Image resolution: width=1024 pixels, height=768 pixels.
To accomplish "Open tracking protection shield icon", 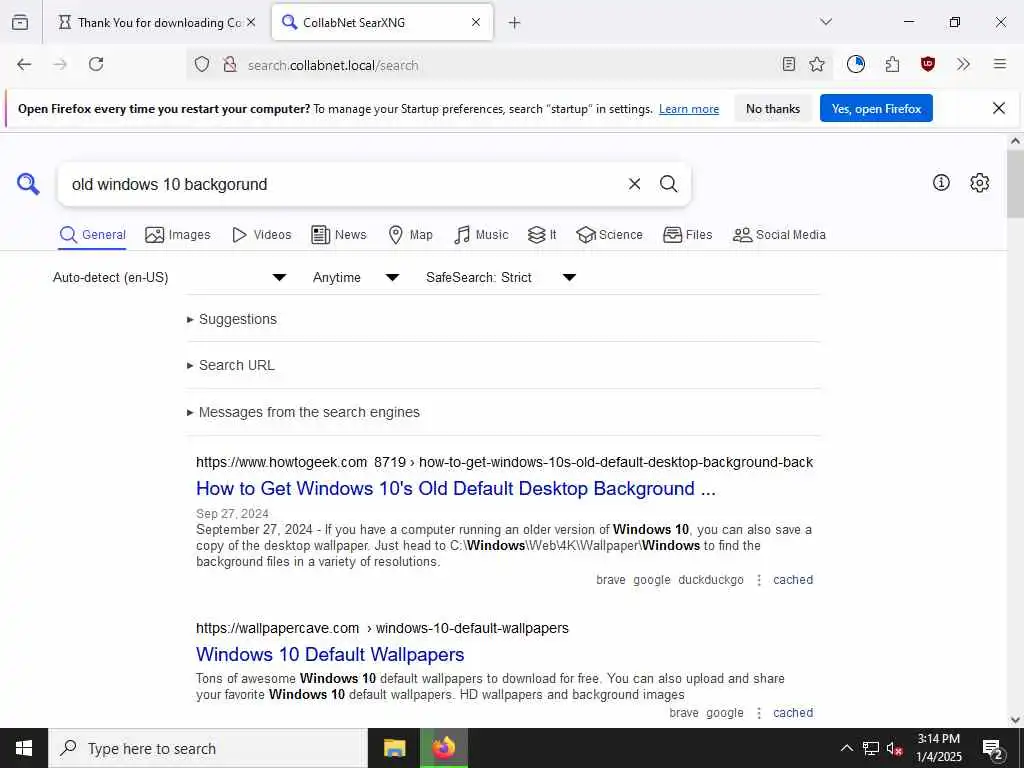I will 202,65.
